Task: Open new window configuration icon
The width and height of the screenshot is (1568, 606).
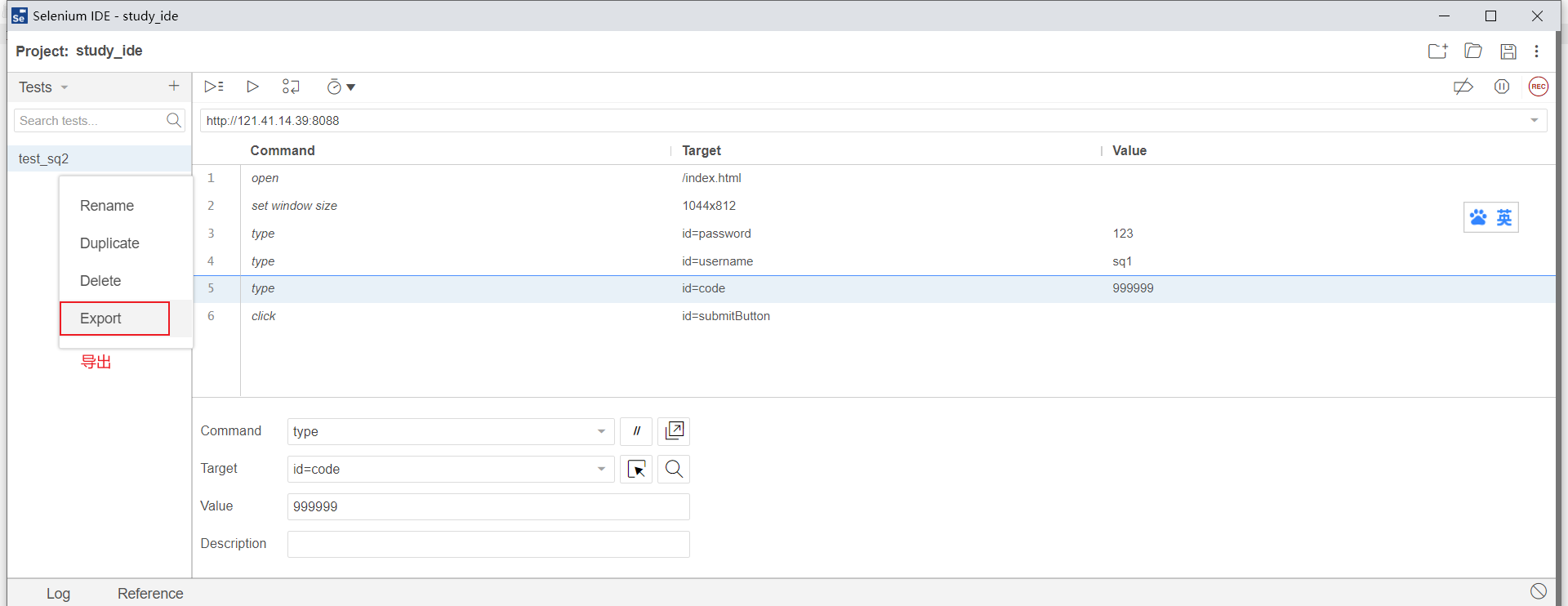Action: [x=674, y=431]
